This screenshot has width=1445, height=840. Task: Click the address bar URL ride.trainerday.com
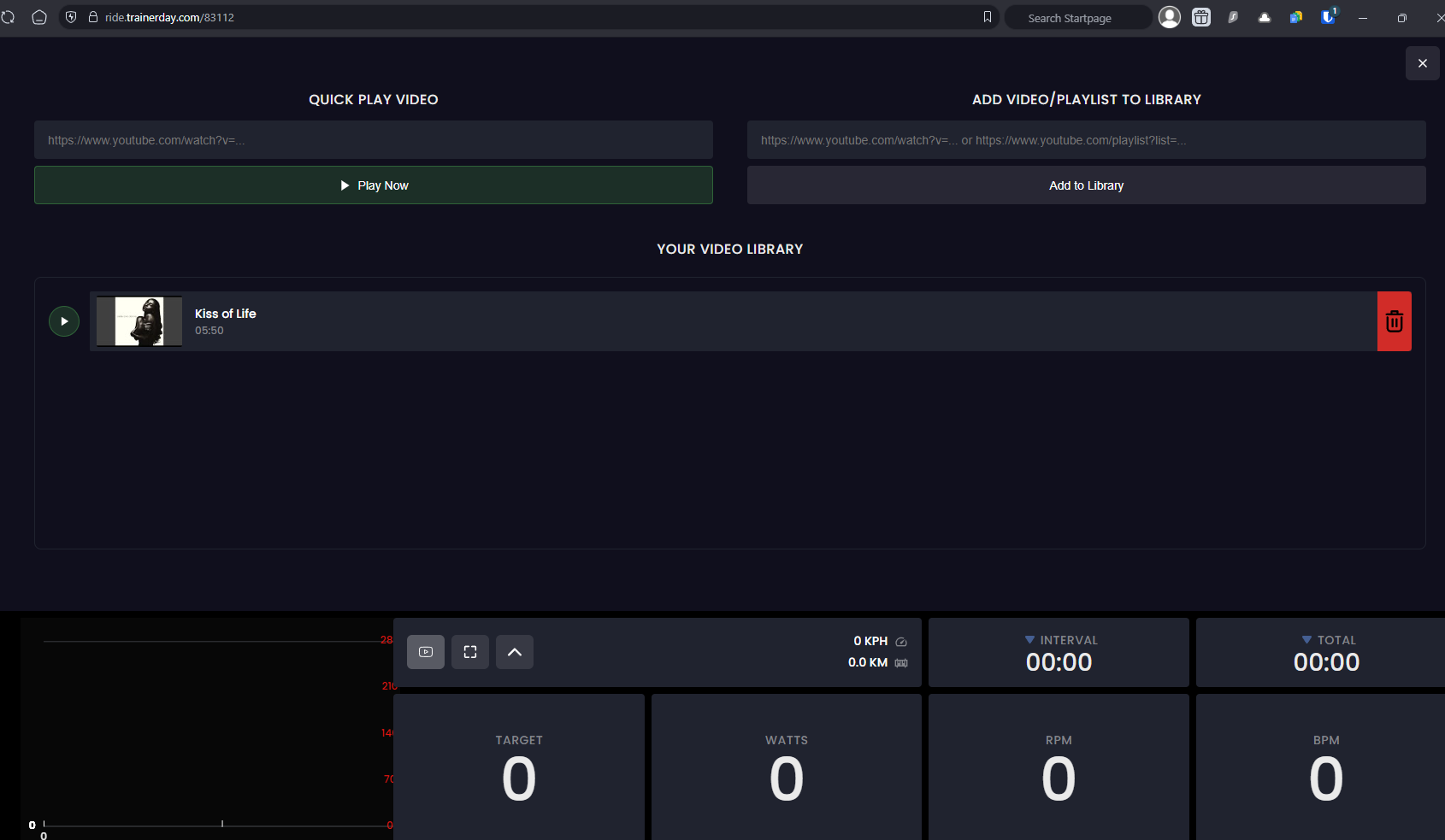pyautogui.click(x=169, y=17)
